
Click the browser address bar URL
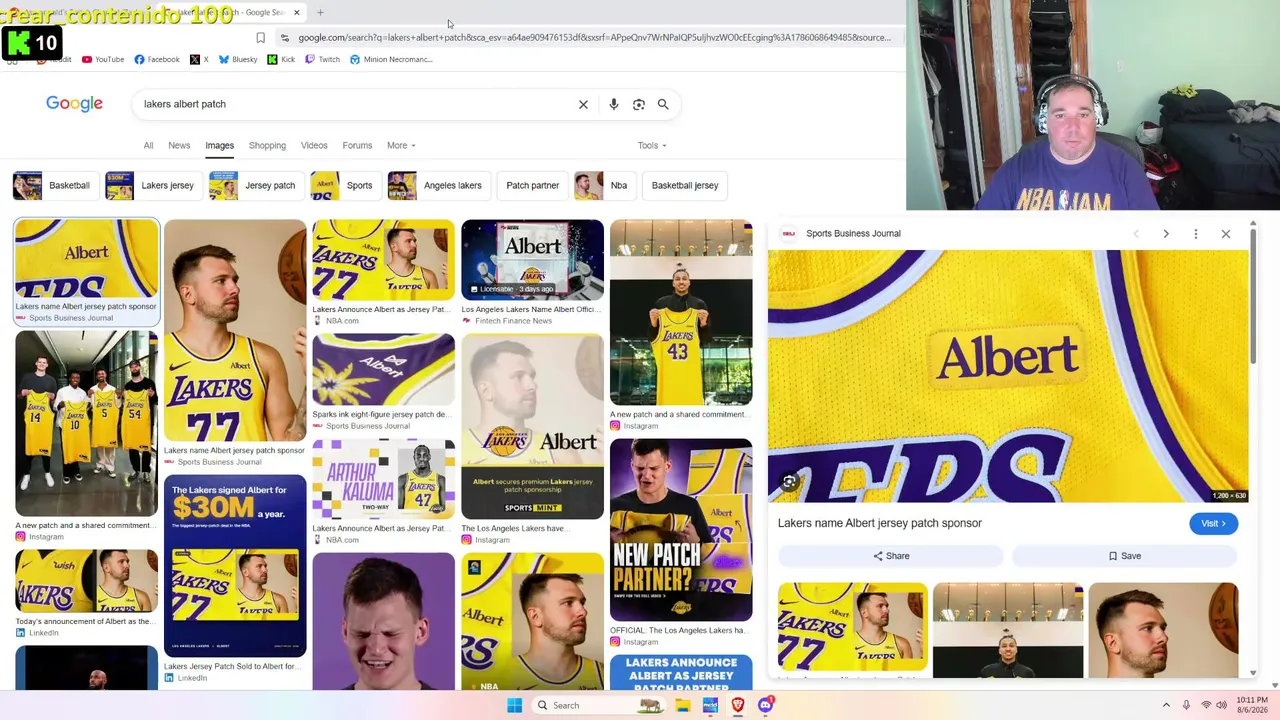coord(594,38)
